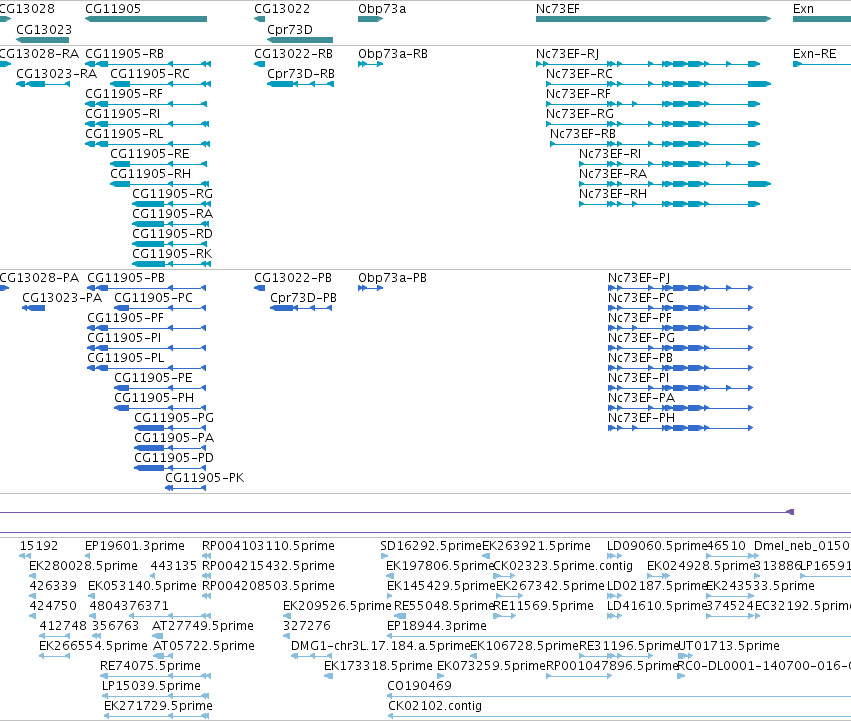Click EST EP18944.3prime
851x721 pixels.
coord(619,636)
